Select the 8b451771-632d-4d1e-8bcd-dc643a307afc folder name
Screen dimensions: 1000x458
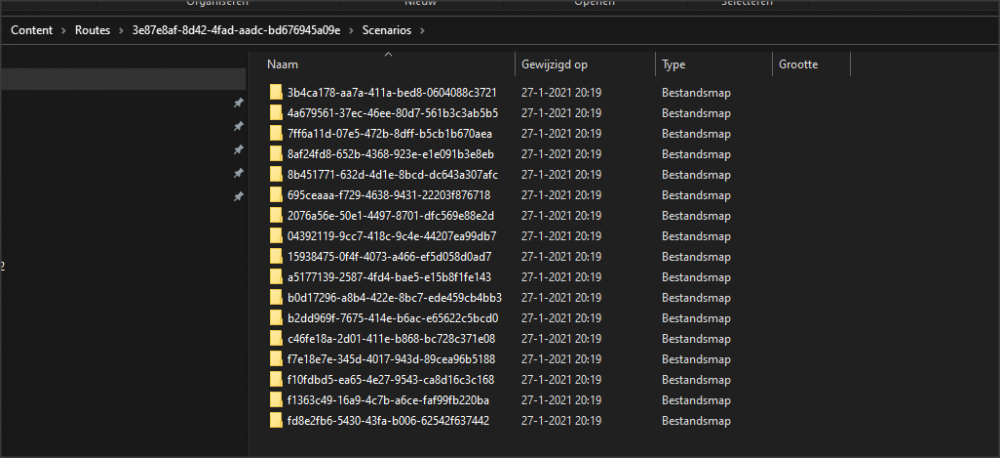pyautogui.click(x=392, y=175)
